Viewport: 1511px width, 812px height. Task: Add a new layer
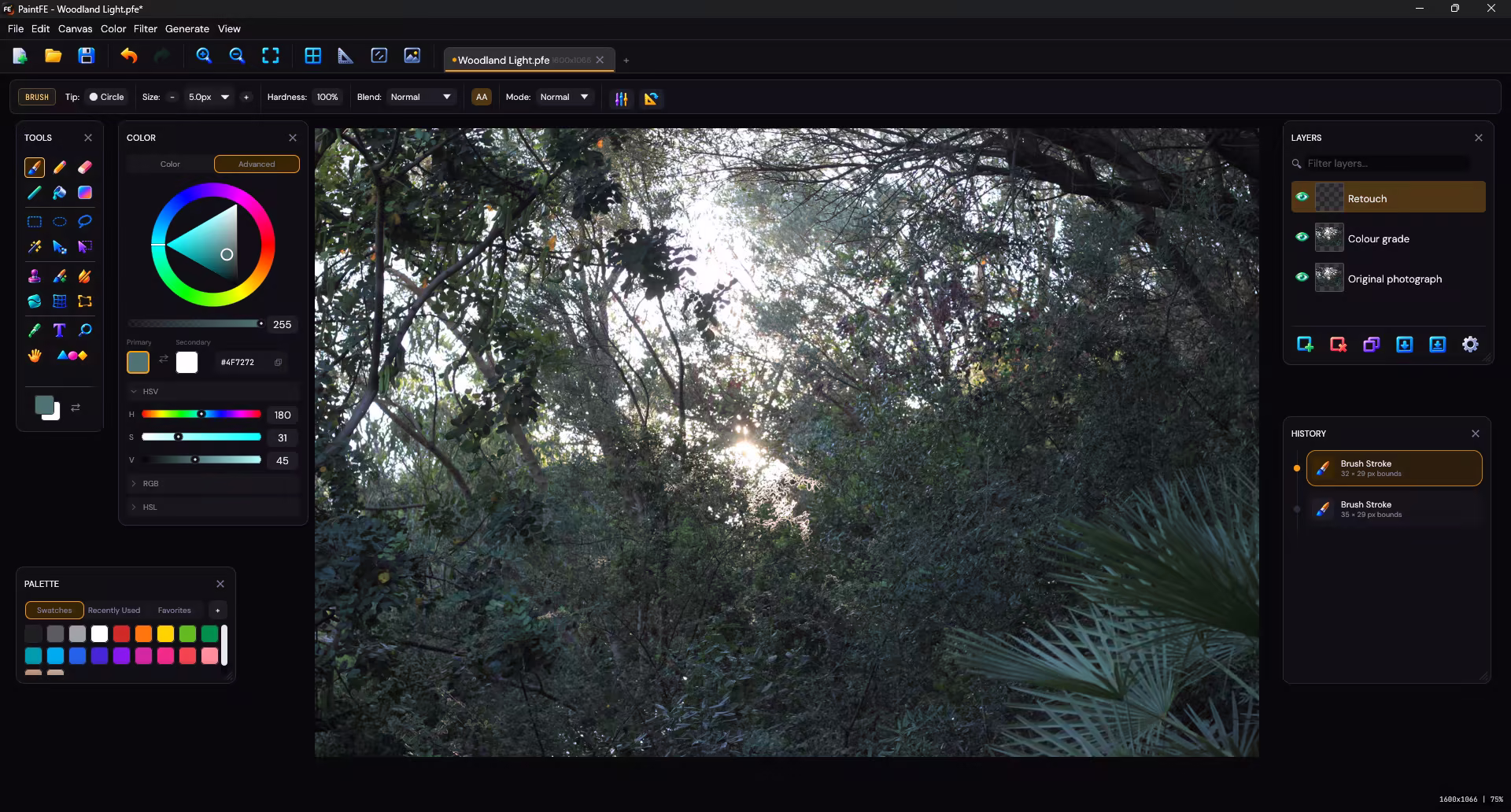pyautogui.click(x=1305, y=345)
